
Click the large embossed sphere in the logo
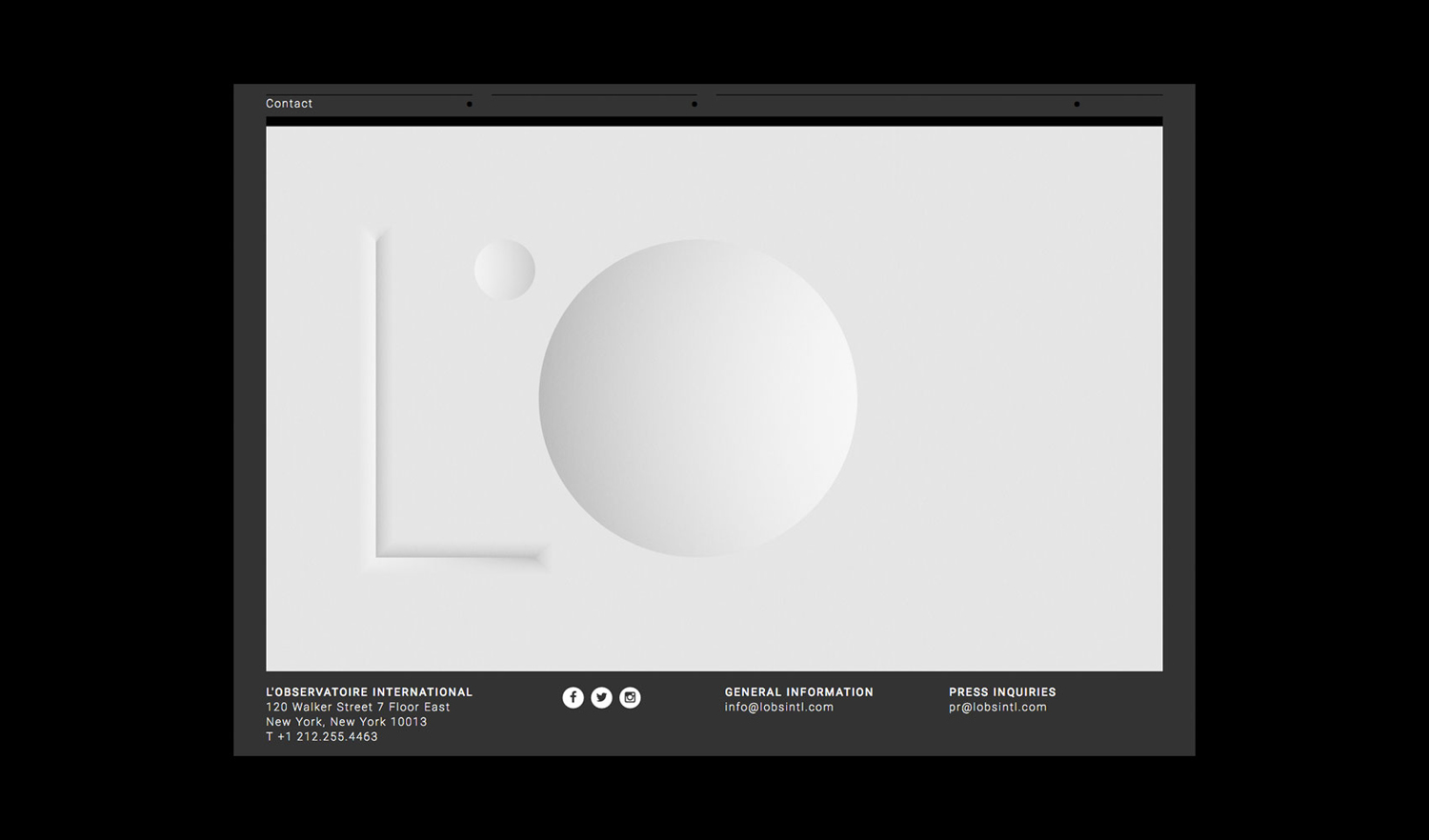pyautogui.click(x=698, y=398)
